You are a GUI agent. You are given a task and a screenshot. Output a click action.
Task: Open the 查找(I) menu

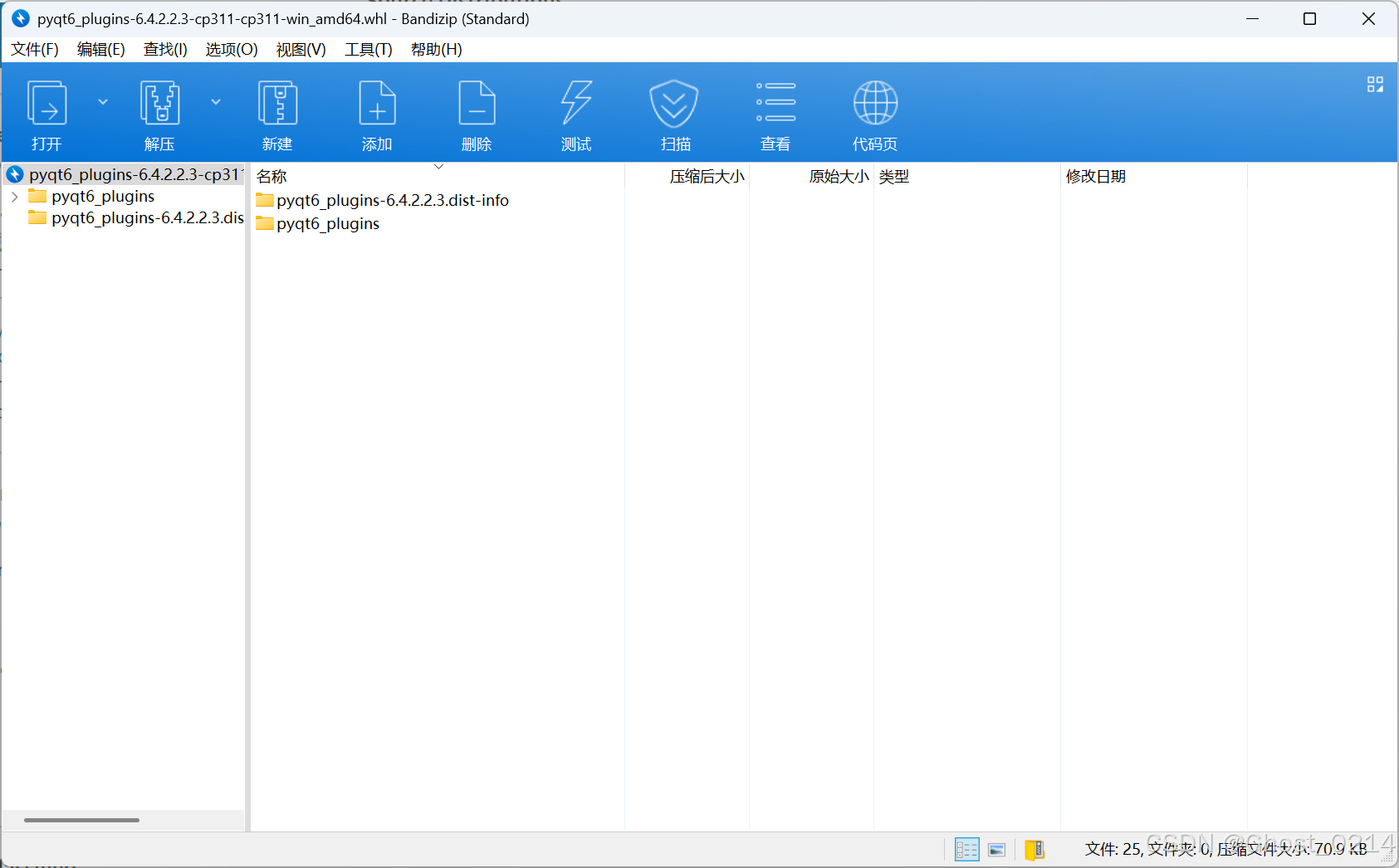tap(165, 50)
